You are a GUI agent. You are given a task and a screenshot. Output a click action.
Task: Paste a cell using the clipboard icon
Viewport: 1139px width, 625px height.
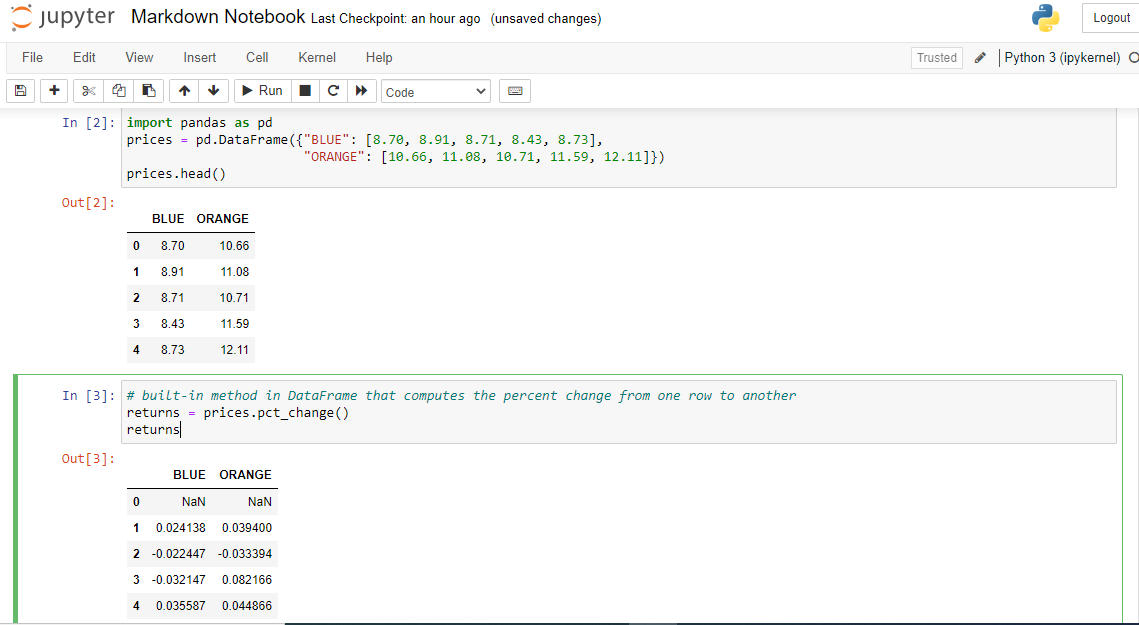pos(150,91)
